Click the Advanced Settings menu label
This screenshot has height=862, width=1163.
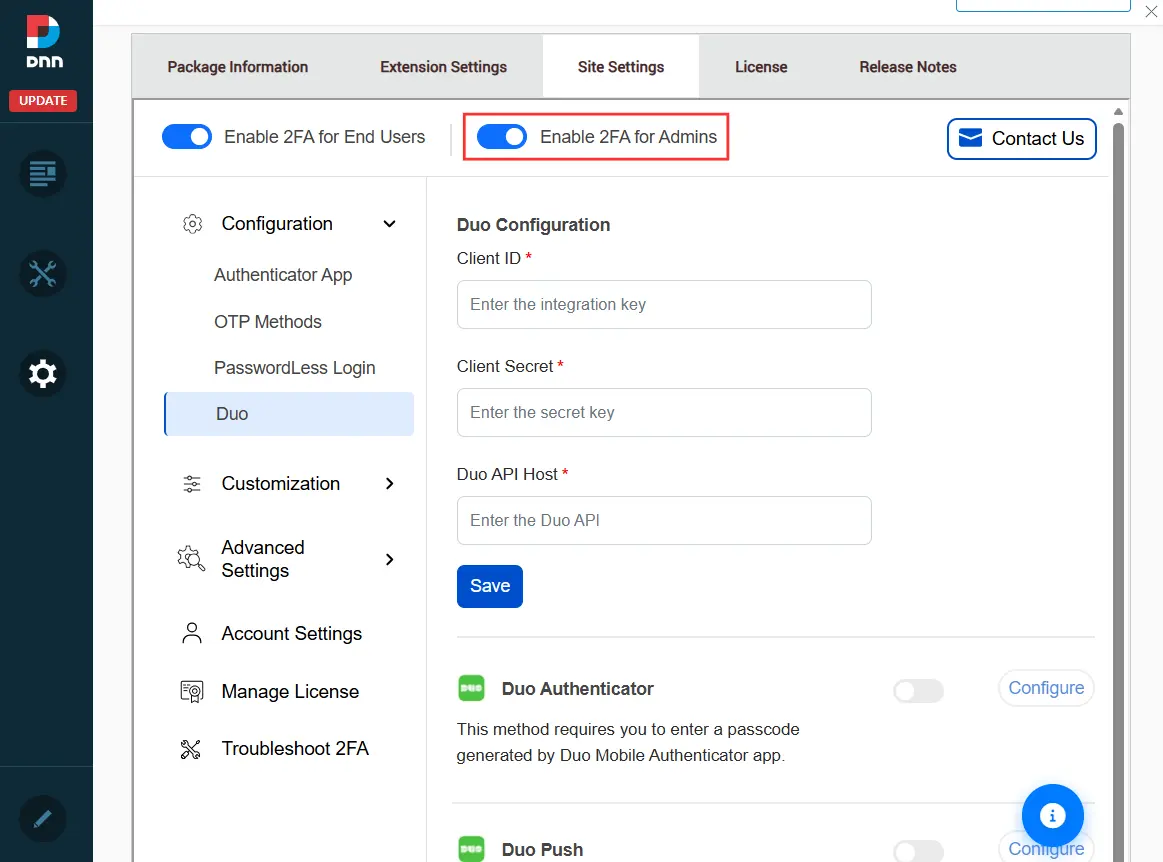pyautogui.click(x=263, y=559)
